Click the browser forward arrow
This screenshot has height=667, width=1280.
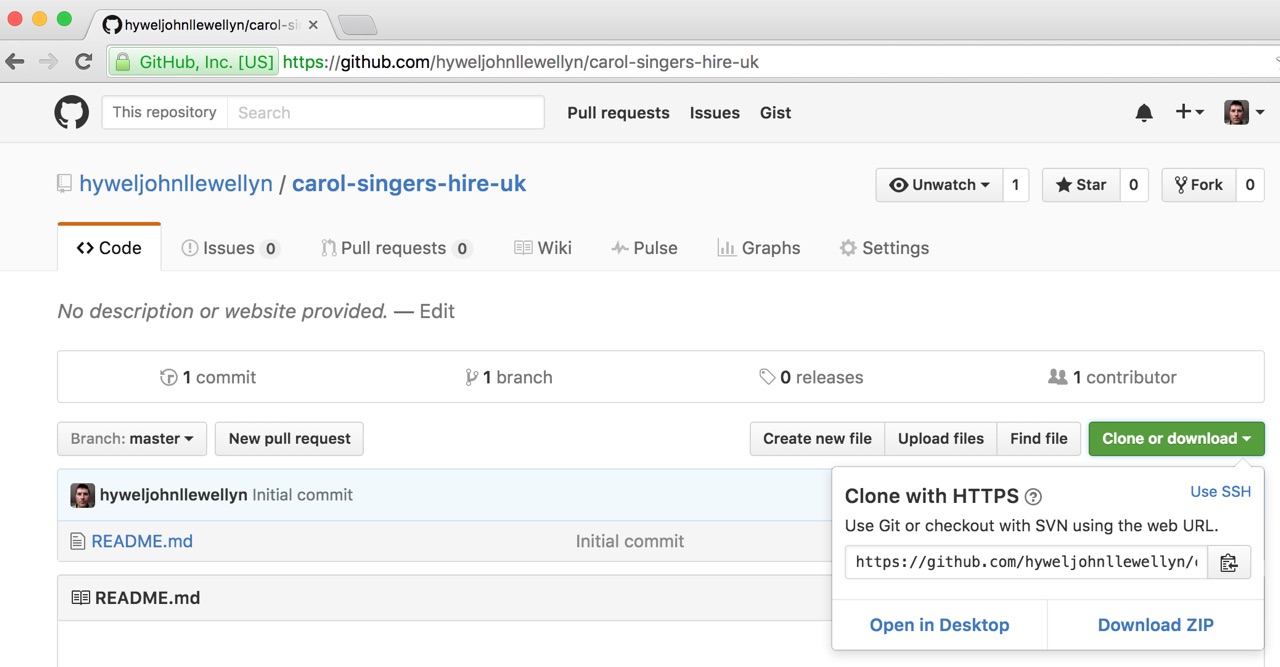pyautogui.click(x=49, y=62)
